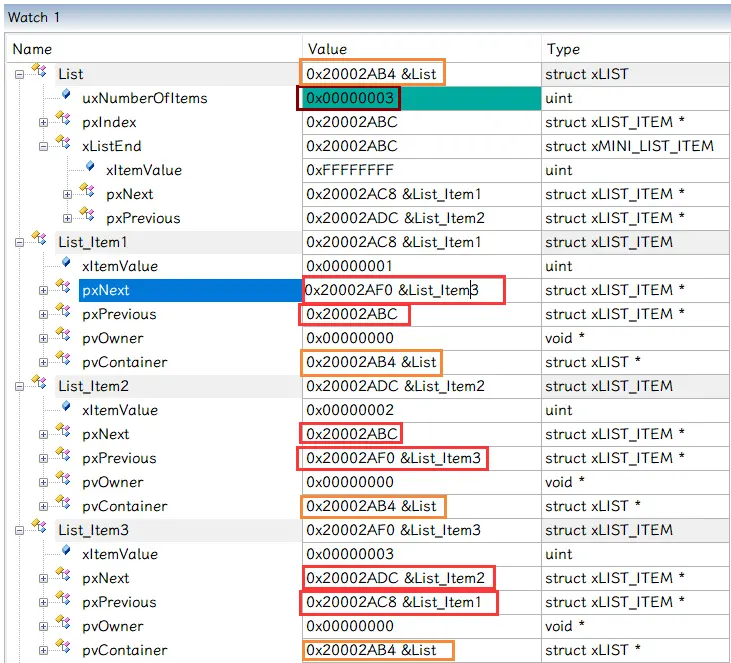This screenshot has height=663, width=731.
Task: Collapse the xListEnd node
Action: pyautogui.click(x=44, y=146)
